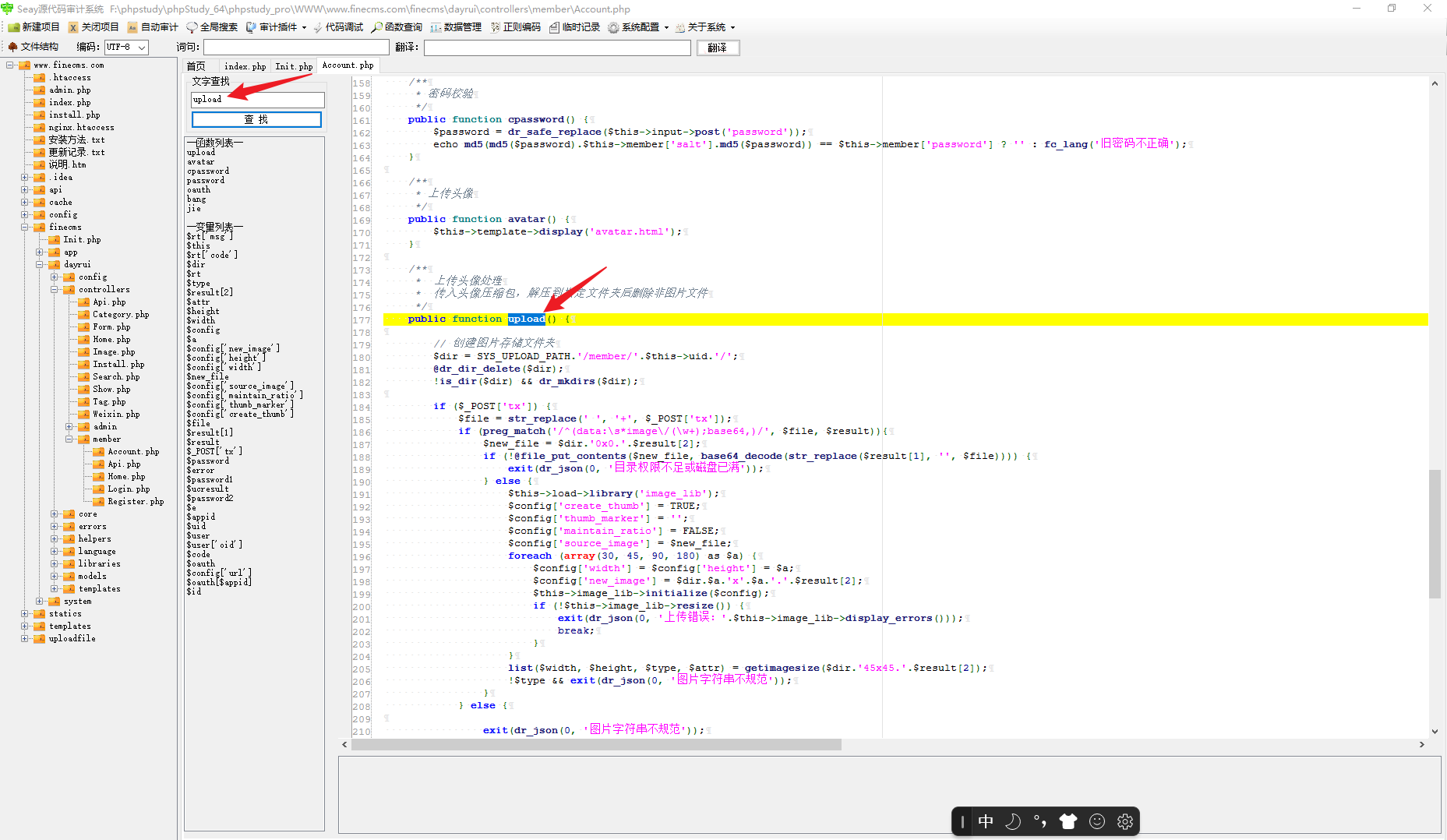Collapse the www.finecms.com root node
1447x840 pixels.
click(10, 65)
